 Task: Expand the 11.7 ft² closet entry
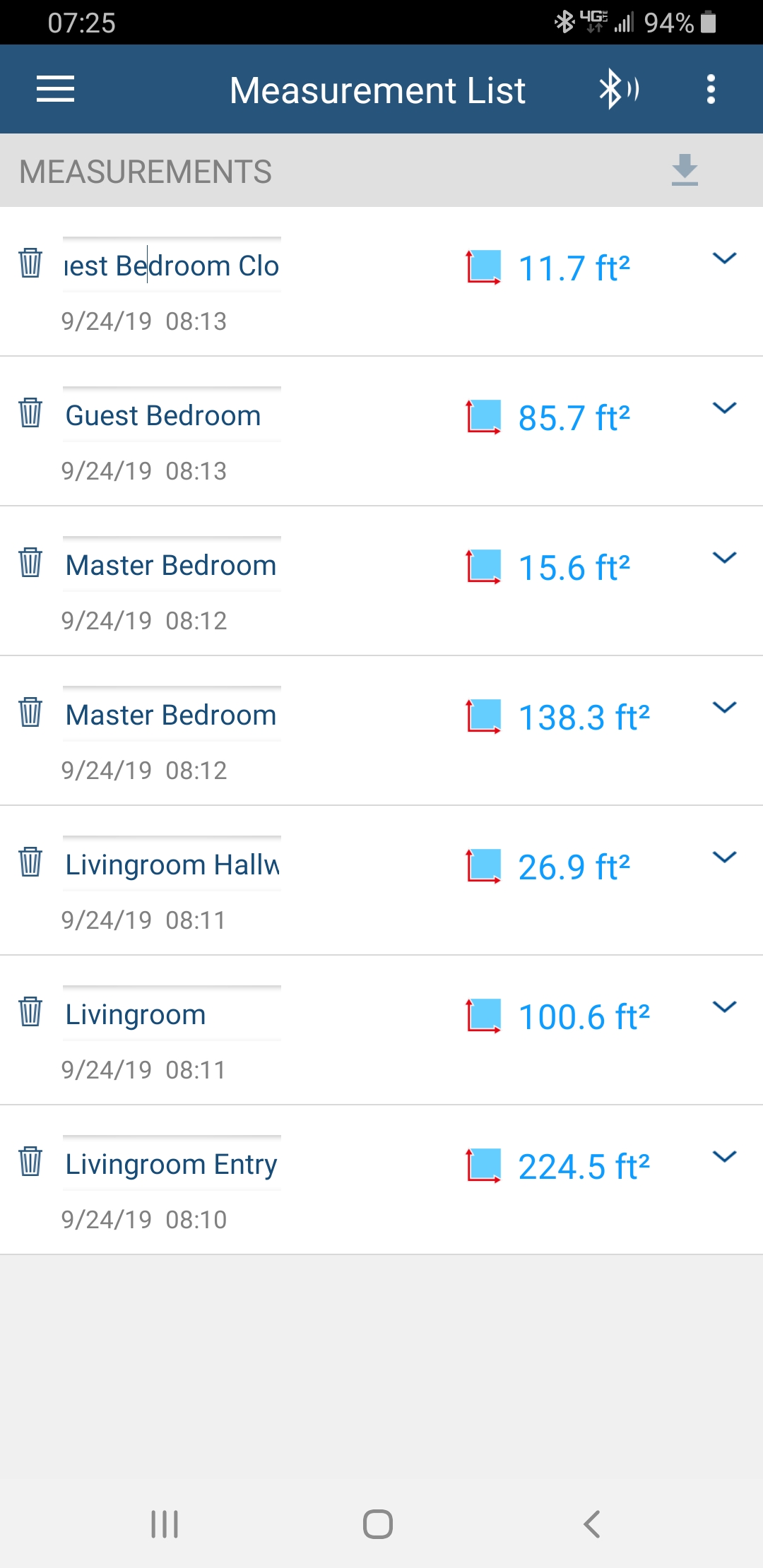[724, 259]
